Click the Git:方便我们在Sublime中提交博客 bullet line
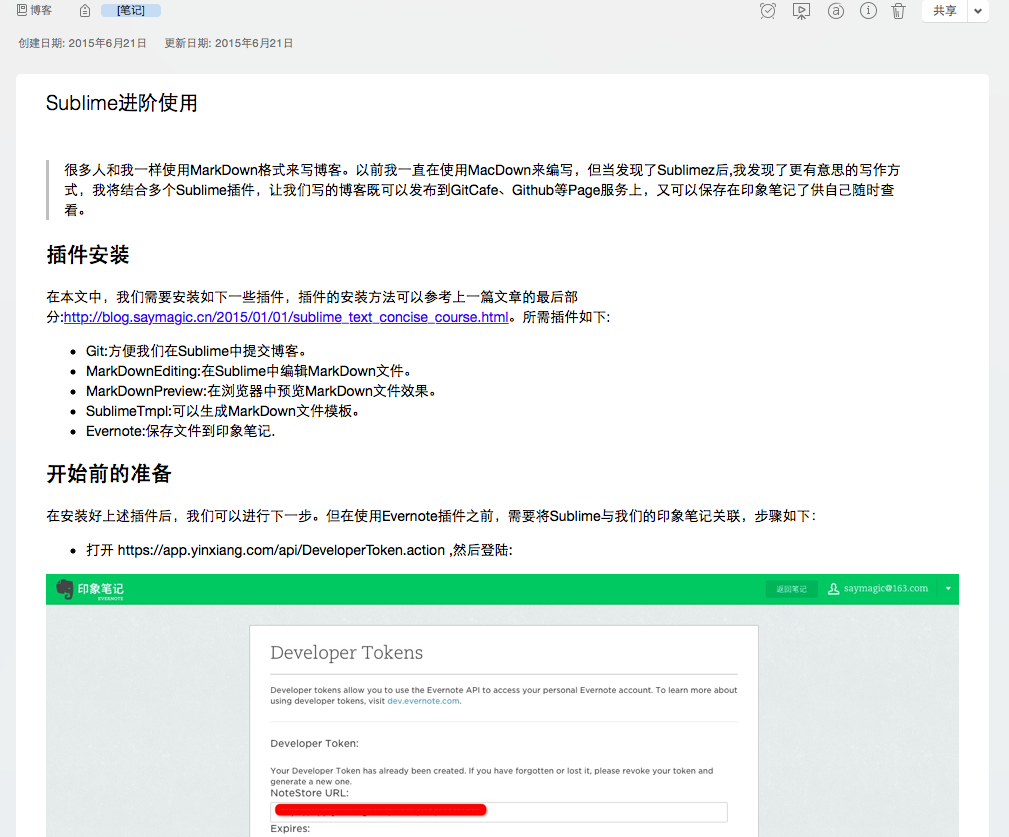Viewport: 1009px width, 837px height. (196, 351)
